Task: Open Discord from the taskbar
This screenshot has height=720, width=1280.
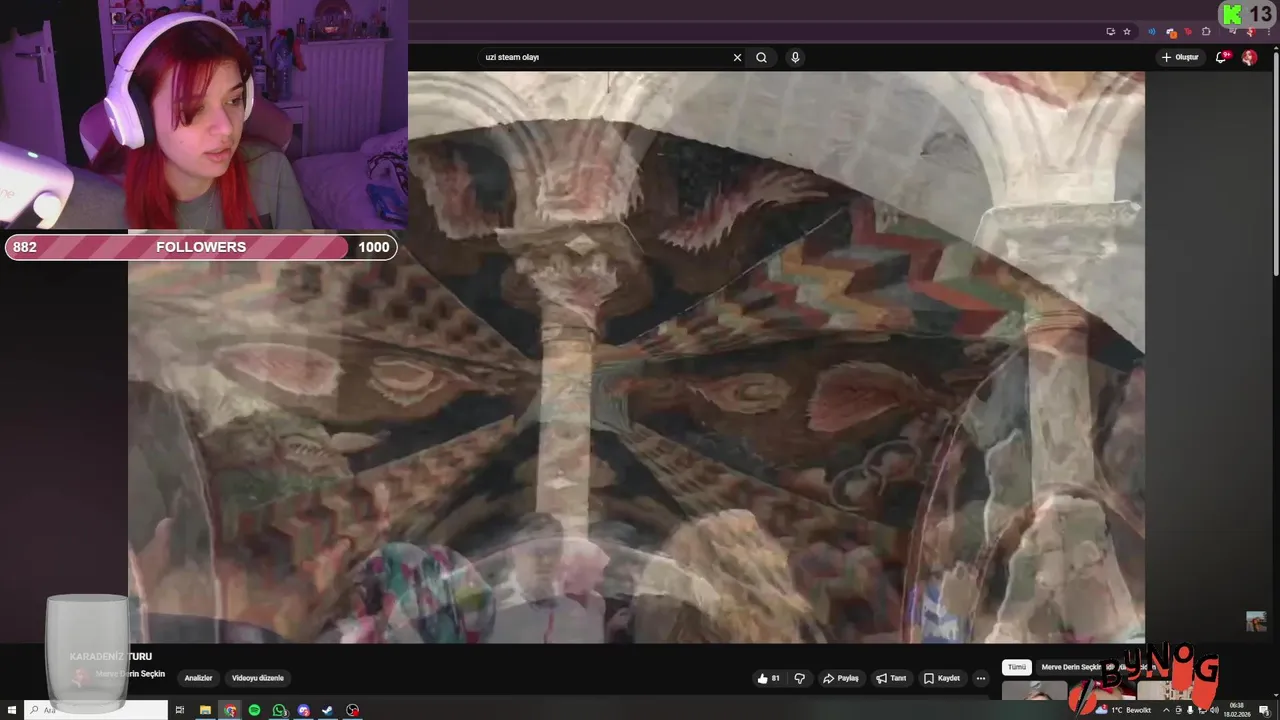Action: tap(304, 710)
